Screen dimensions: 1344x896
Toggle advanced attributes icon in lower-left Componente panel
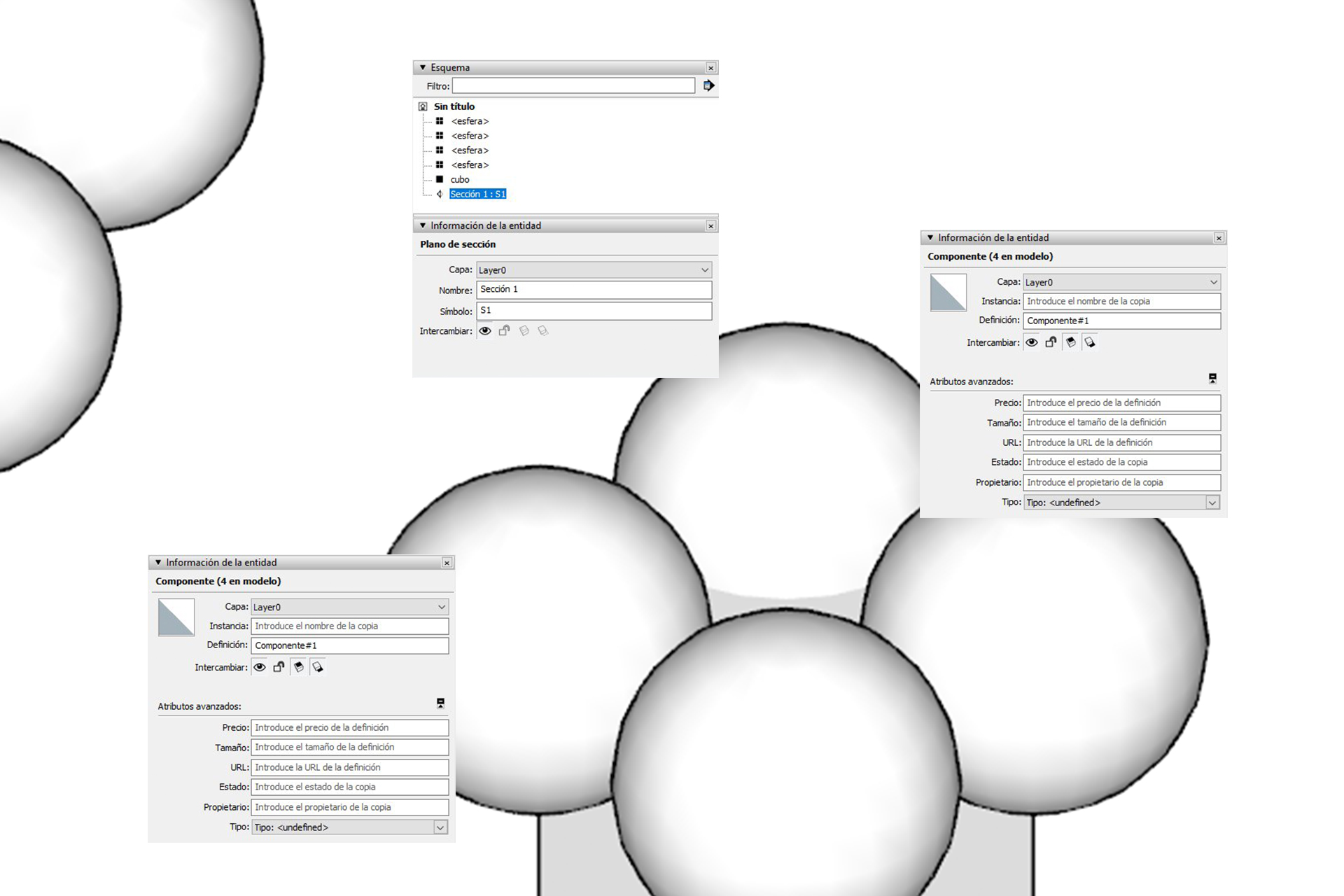440,703
